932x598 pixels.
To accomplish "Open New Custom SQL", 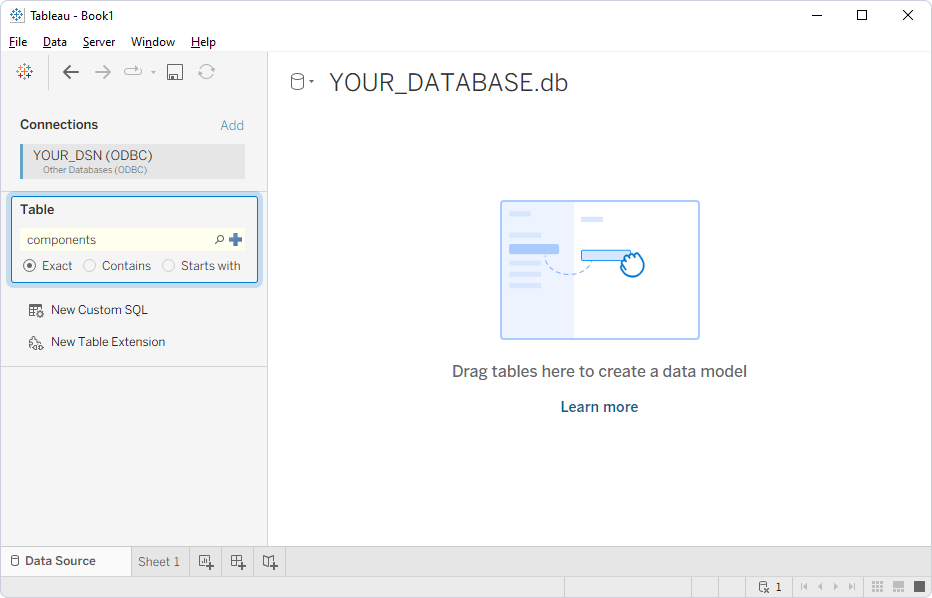I will tap(98, 309).
